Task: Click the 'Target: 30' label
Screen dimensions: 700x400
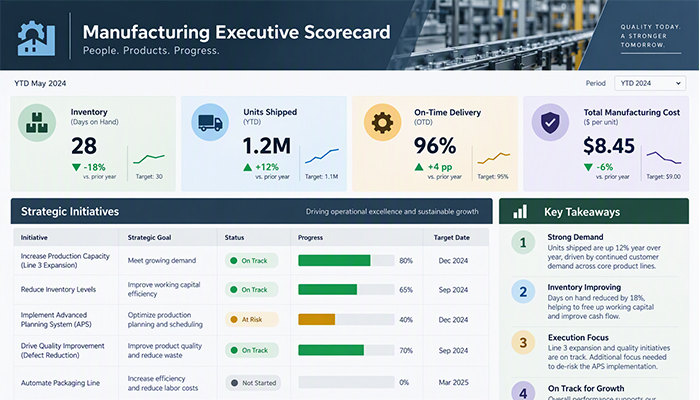Action: click(149, 177)
